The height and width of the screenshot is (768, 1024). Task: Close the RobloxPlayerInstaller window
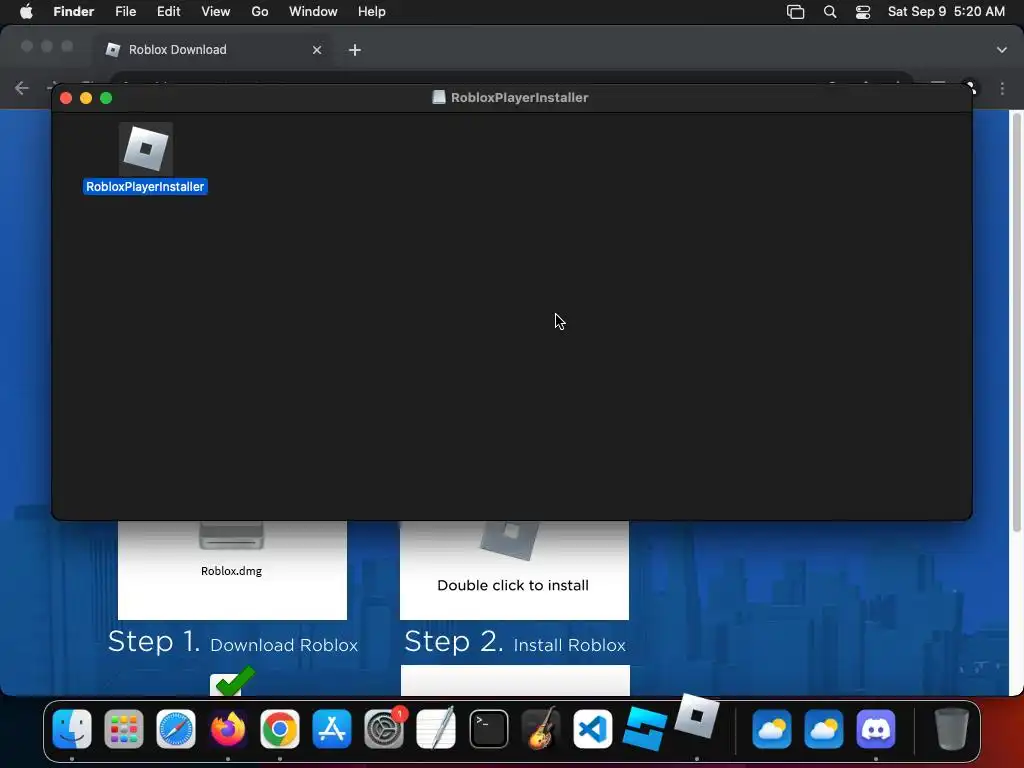click(66, 98)
